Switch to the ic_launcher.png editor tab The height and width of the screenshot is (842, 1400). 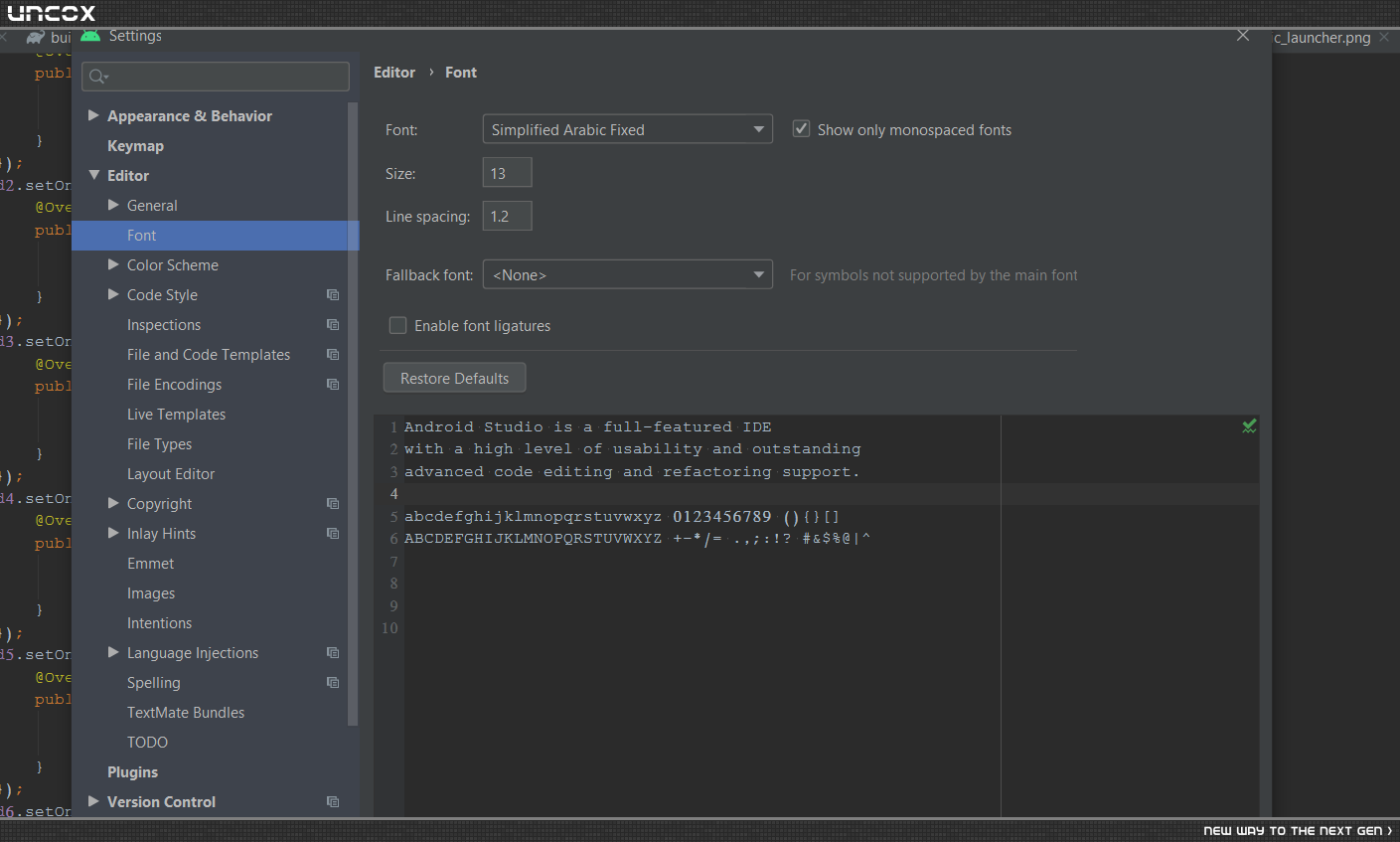(x=1322, y=38)
